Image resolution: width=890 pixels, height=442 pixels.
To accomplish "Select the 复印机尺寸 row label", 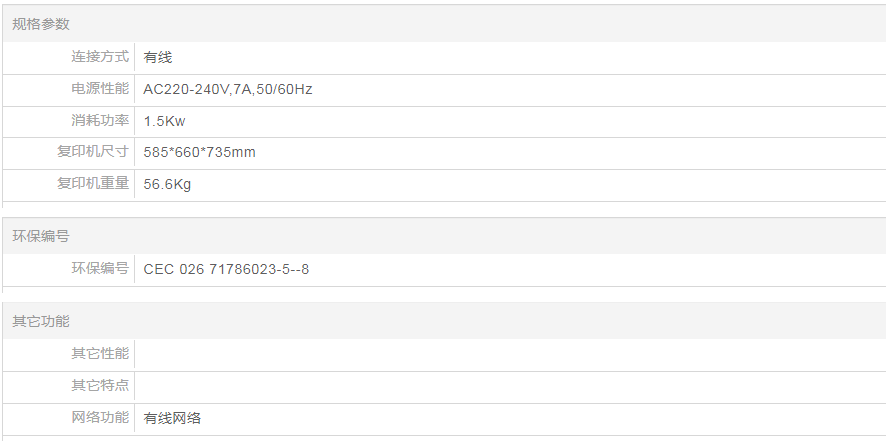I will point(93,152).
